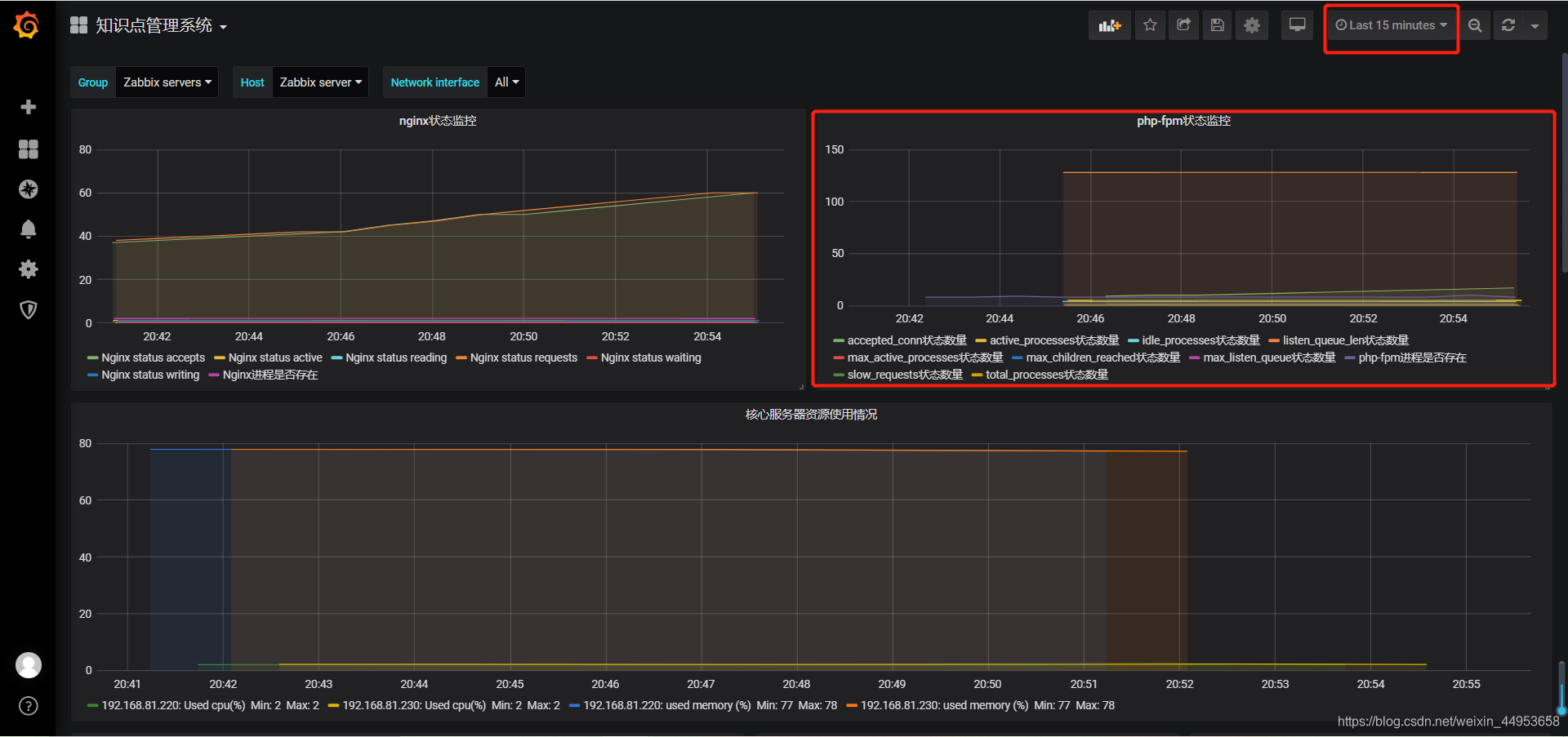Screen dimensions: 1568x737
Task: Open the refresh interval dropdown arrow
Action: (x=1535, y=25)
